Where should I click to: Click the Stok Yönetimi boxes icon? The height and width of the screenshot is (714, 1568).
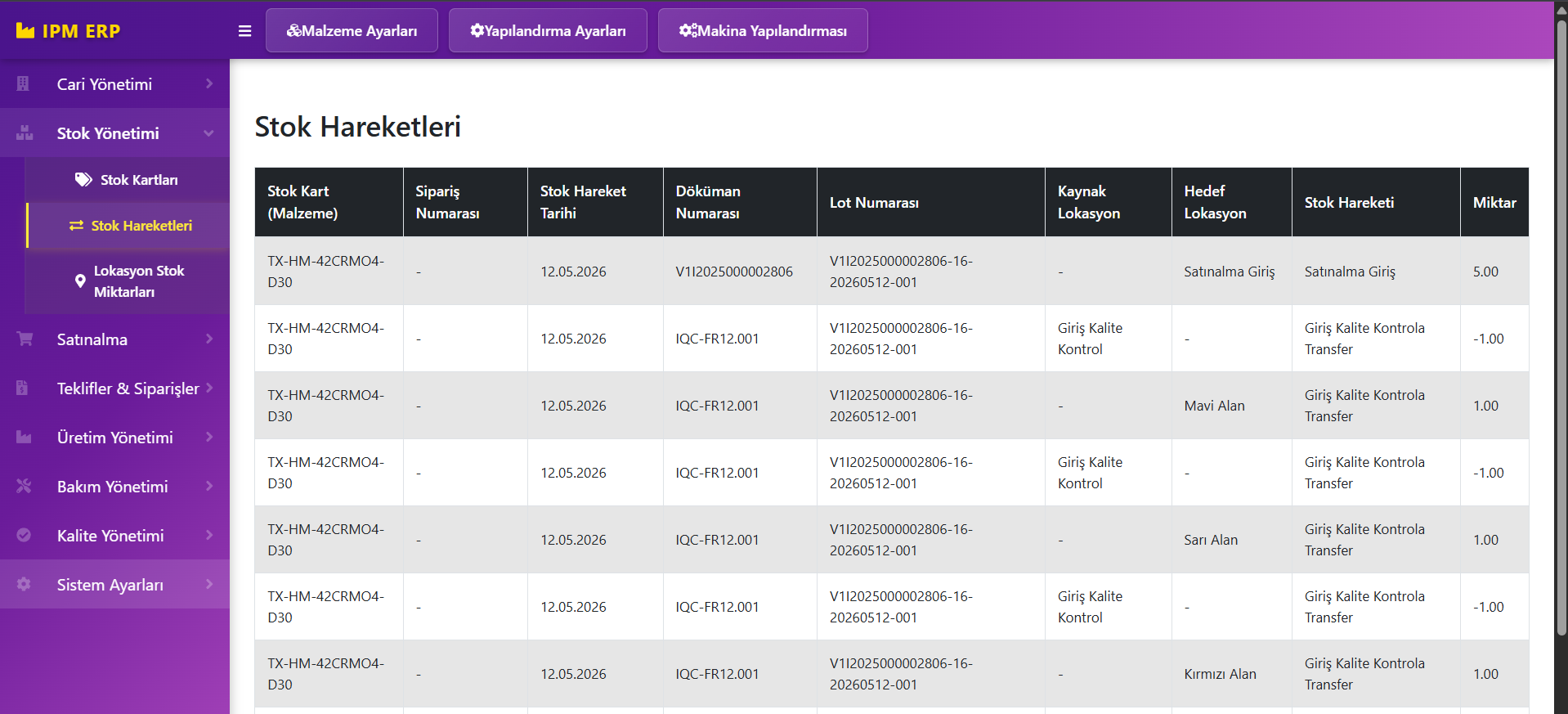pyautogui.click(x=25, y=132)
